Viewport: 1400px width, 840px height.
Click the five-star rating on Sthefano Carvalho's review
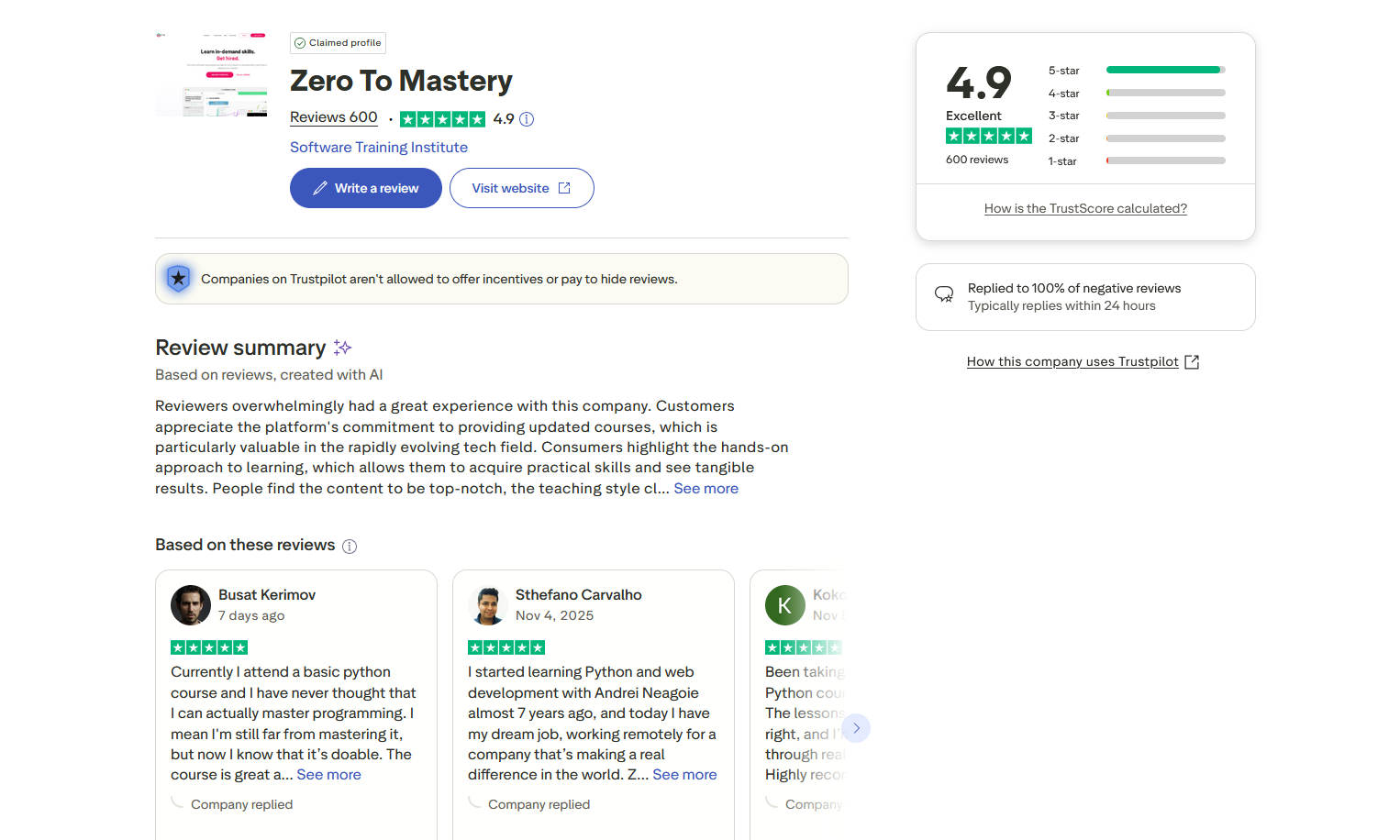(506, 647)
